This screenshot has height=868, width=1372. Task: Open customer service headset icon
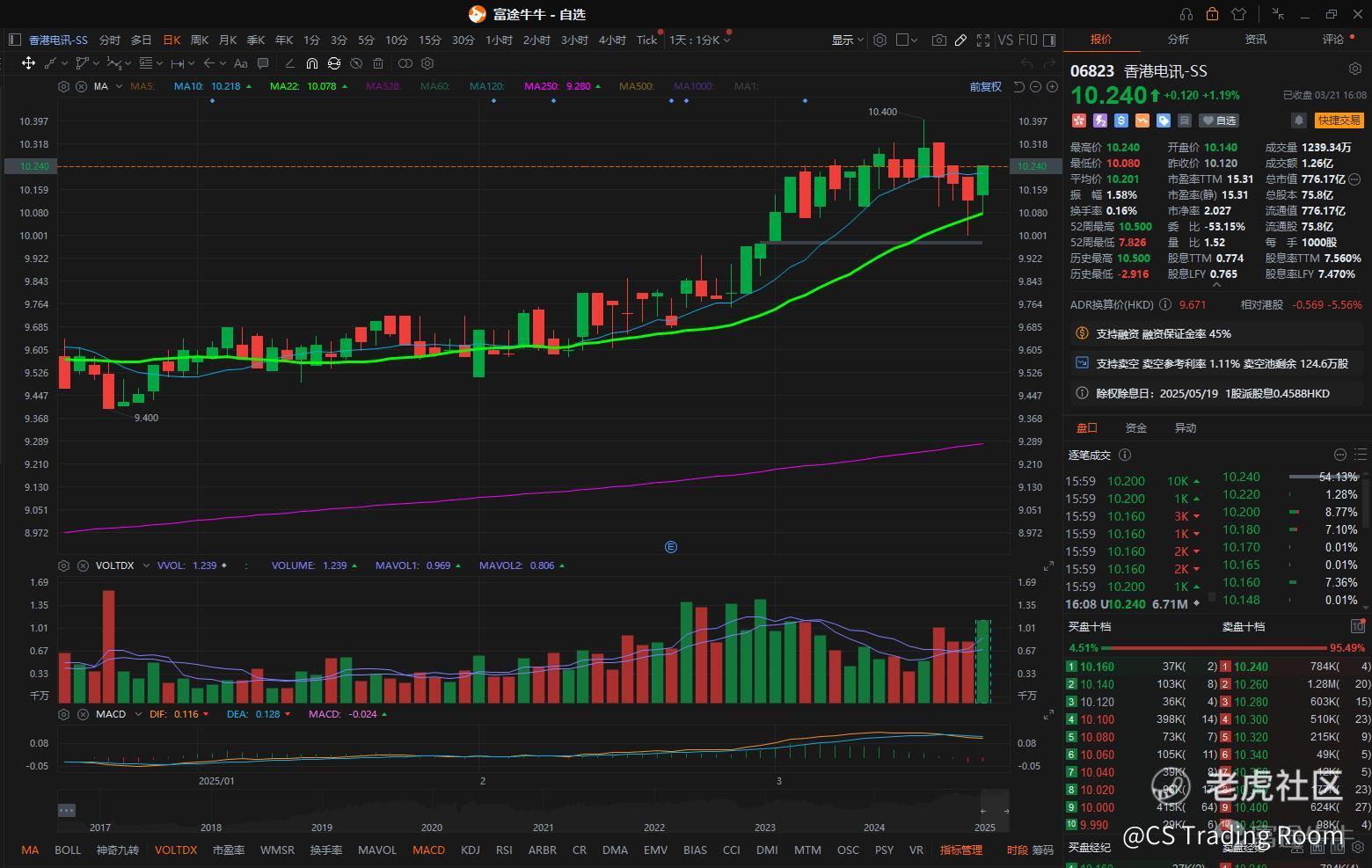pyautogui.click(x=1186, y=14)
